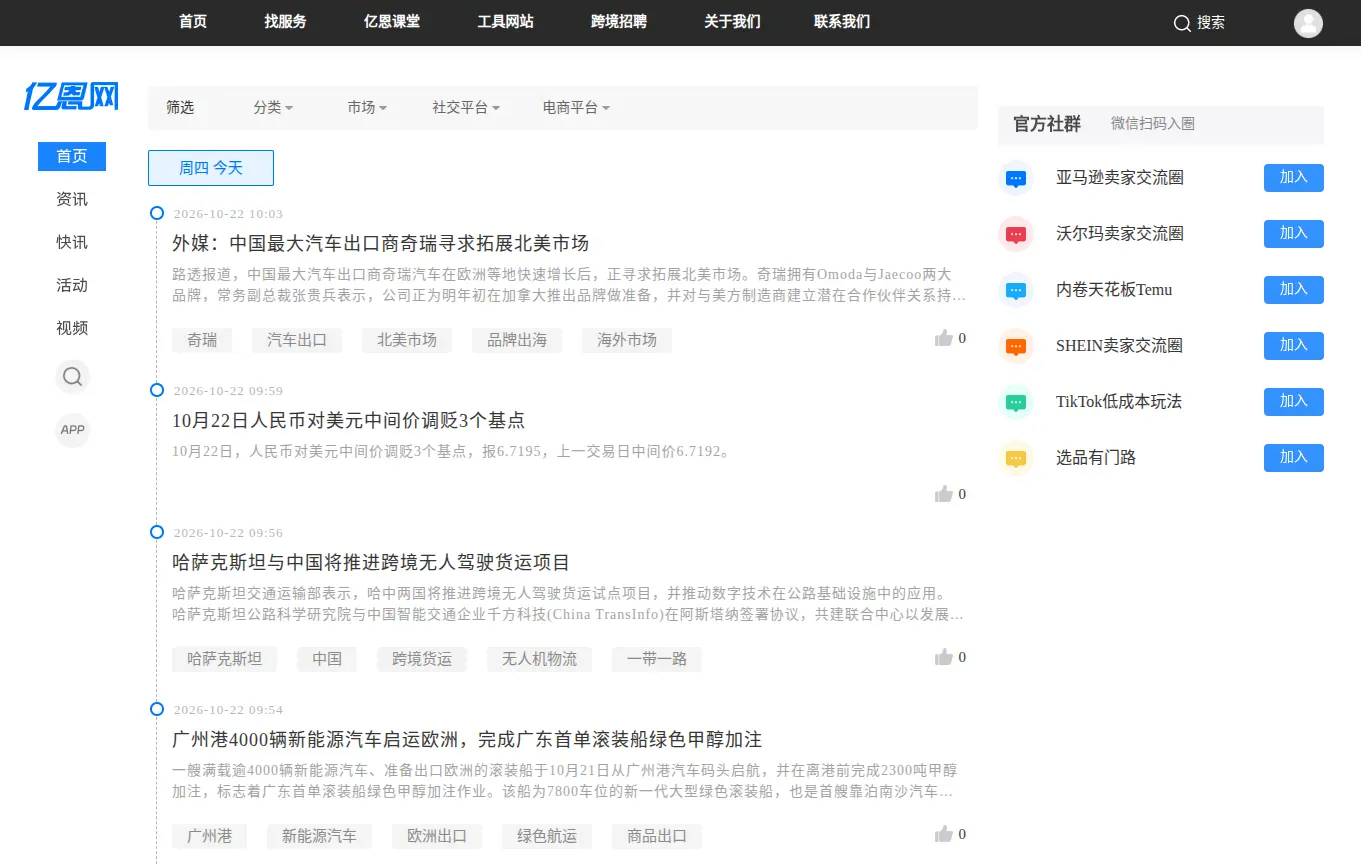This screenshot has width=1361, height=864.
Task: Open 关于我们 in top navigation
Action: tap(732, 22)
